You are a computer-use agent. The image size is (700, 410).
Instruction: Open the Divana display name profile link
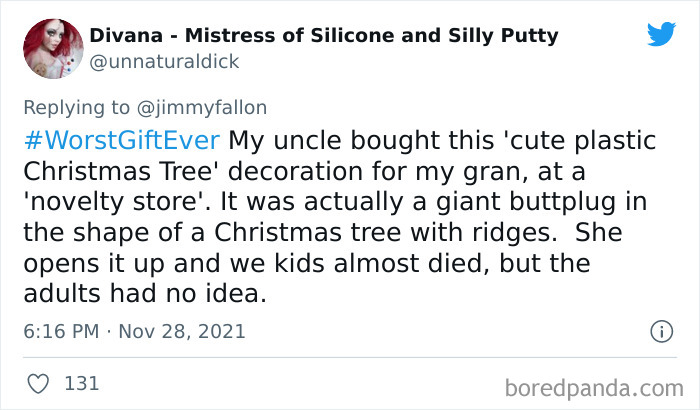point(324,36)
